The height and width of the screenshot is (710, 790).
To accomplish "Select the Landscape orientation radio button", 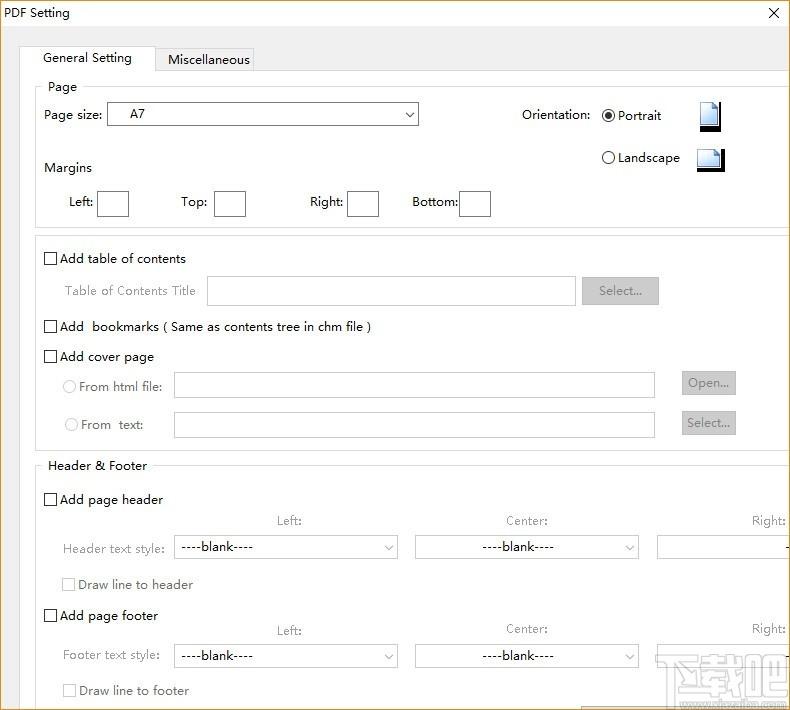I will click(609, 158).
